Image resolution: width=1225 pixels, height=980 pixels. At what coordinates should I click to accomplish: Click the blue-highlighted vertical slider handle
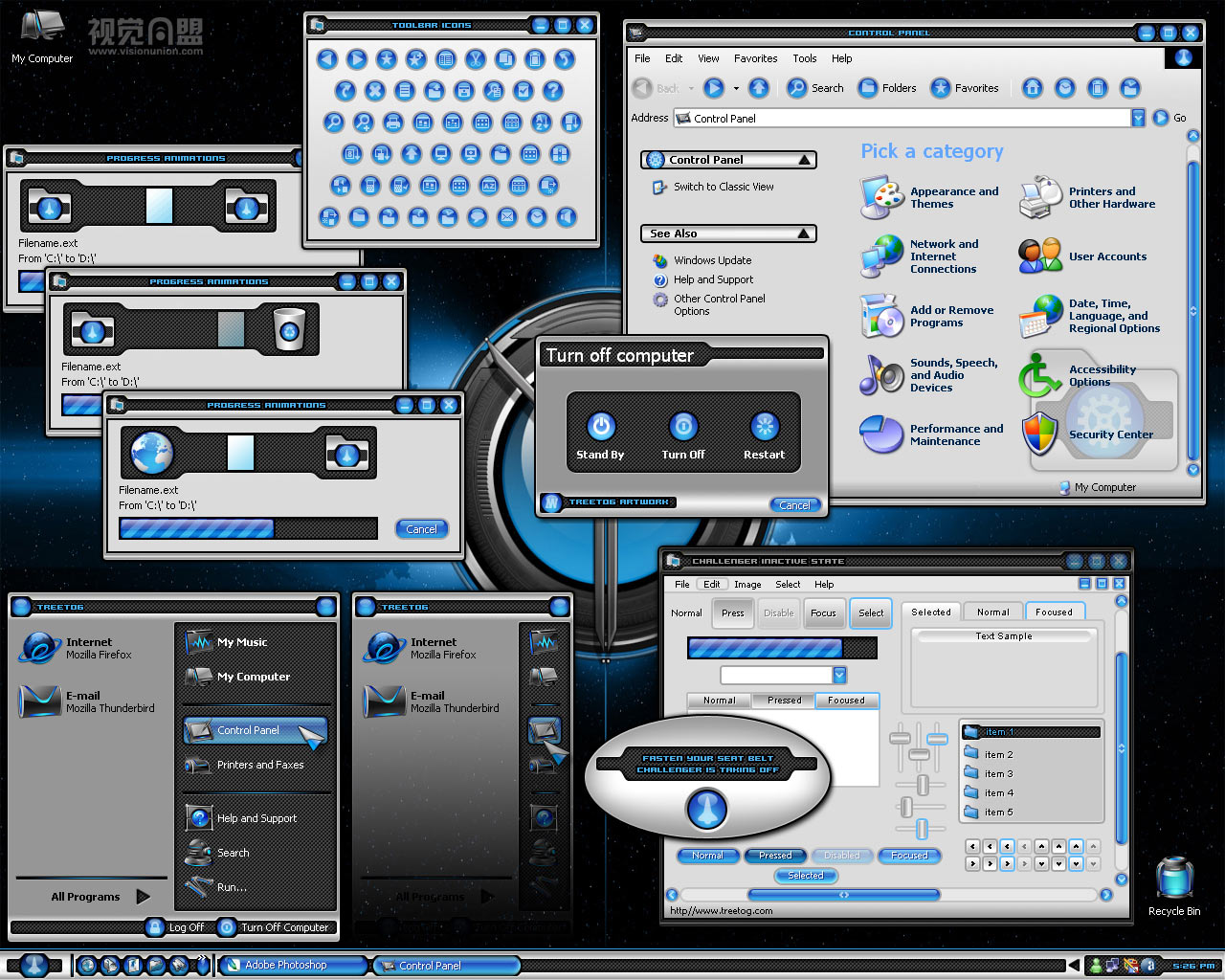pyautogui.click(x=938, y=739)
